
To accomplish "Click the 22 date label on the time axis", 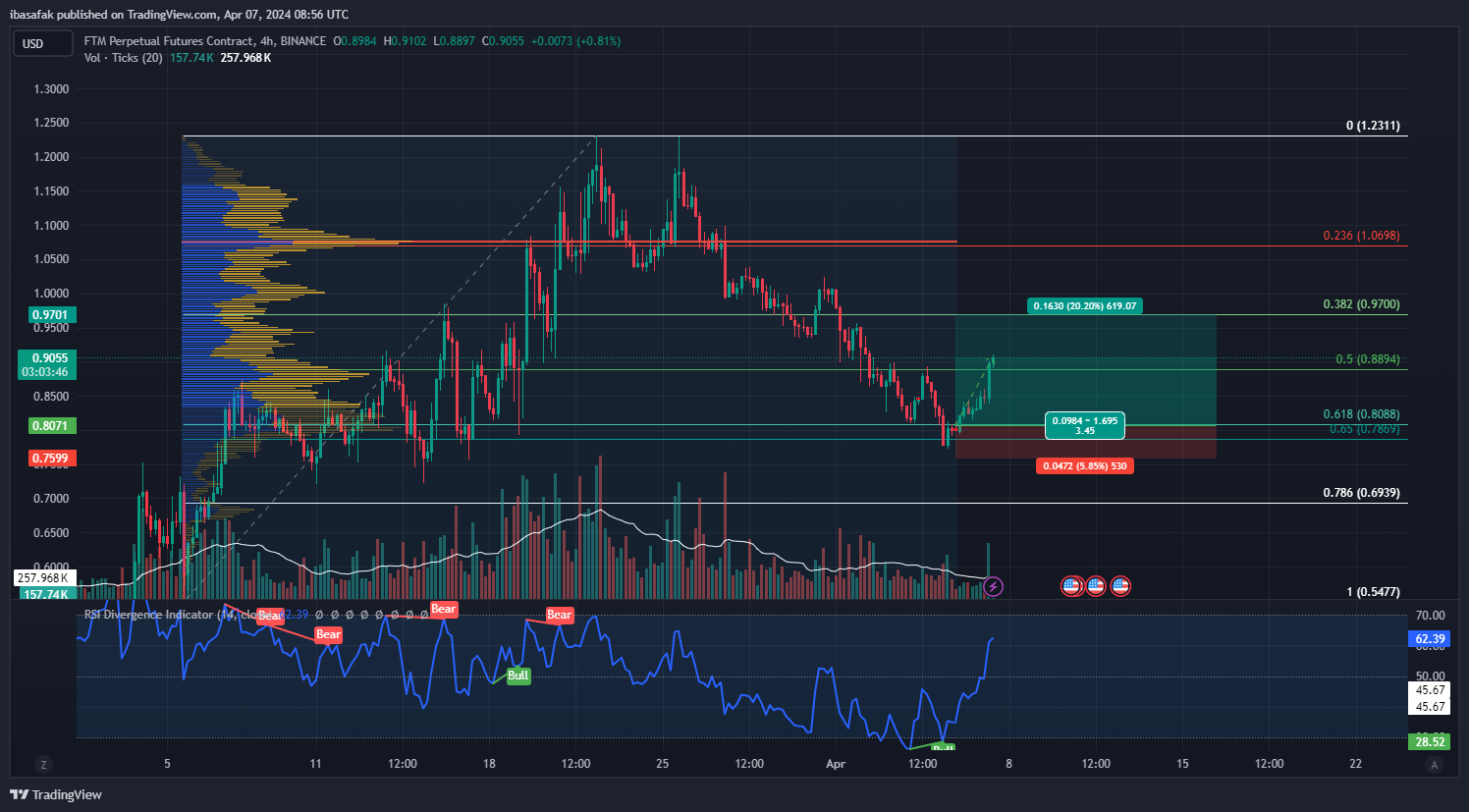I will point(1355,764).
